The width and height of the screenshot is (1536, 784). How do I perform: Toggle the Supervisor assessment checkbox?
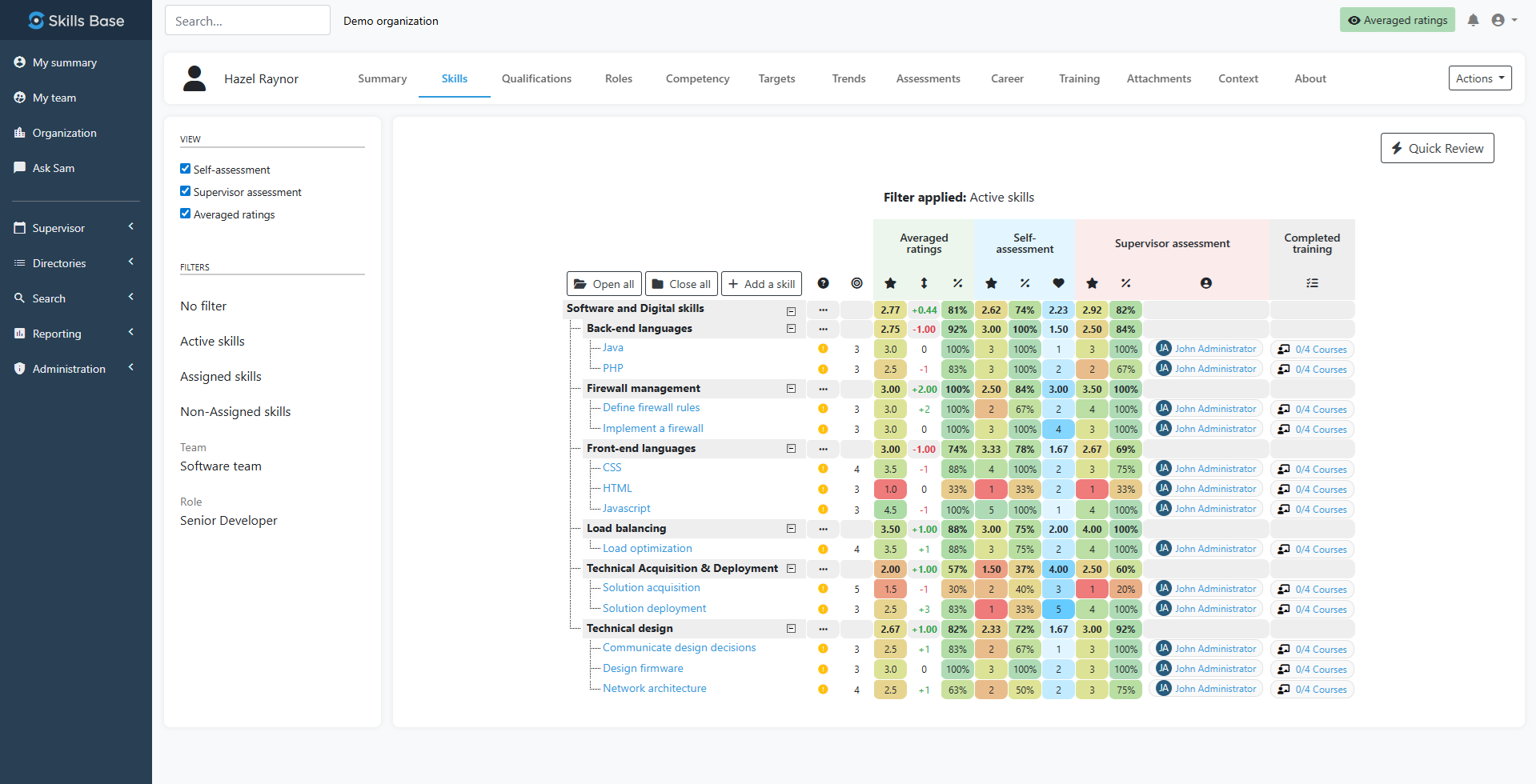click(x=186, y=191)
